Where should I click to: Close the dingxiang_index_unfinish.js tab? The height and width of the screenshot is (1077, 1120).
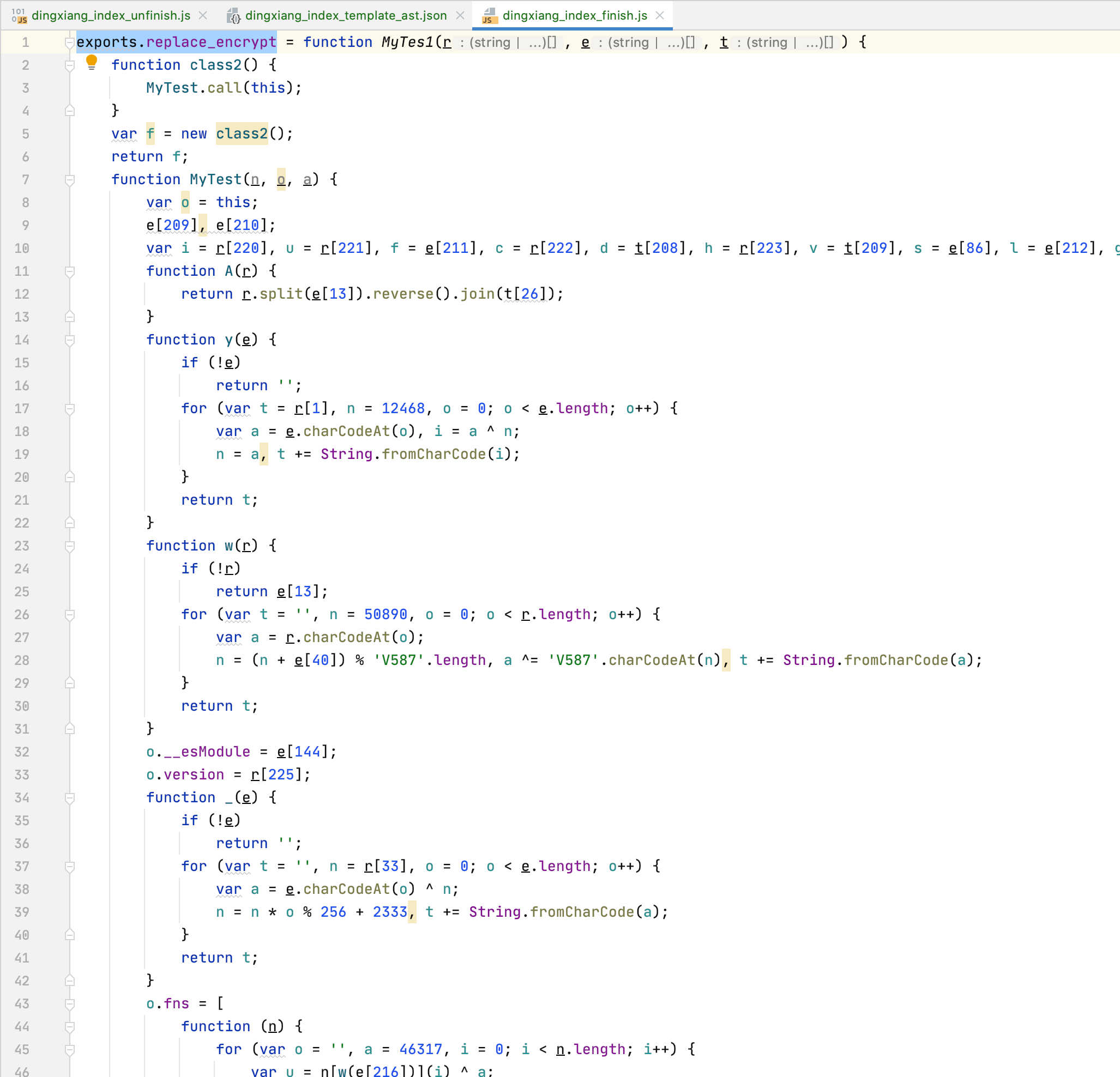[203, 15]
